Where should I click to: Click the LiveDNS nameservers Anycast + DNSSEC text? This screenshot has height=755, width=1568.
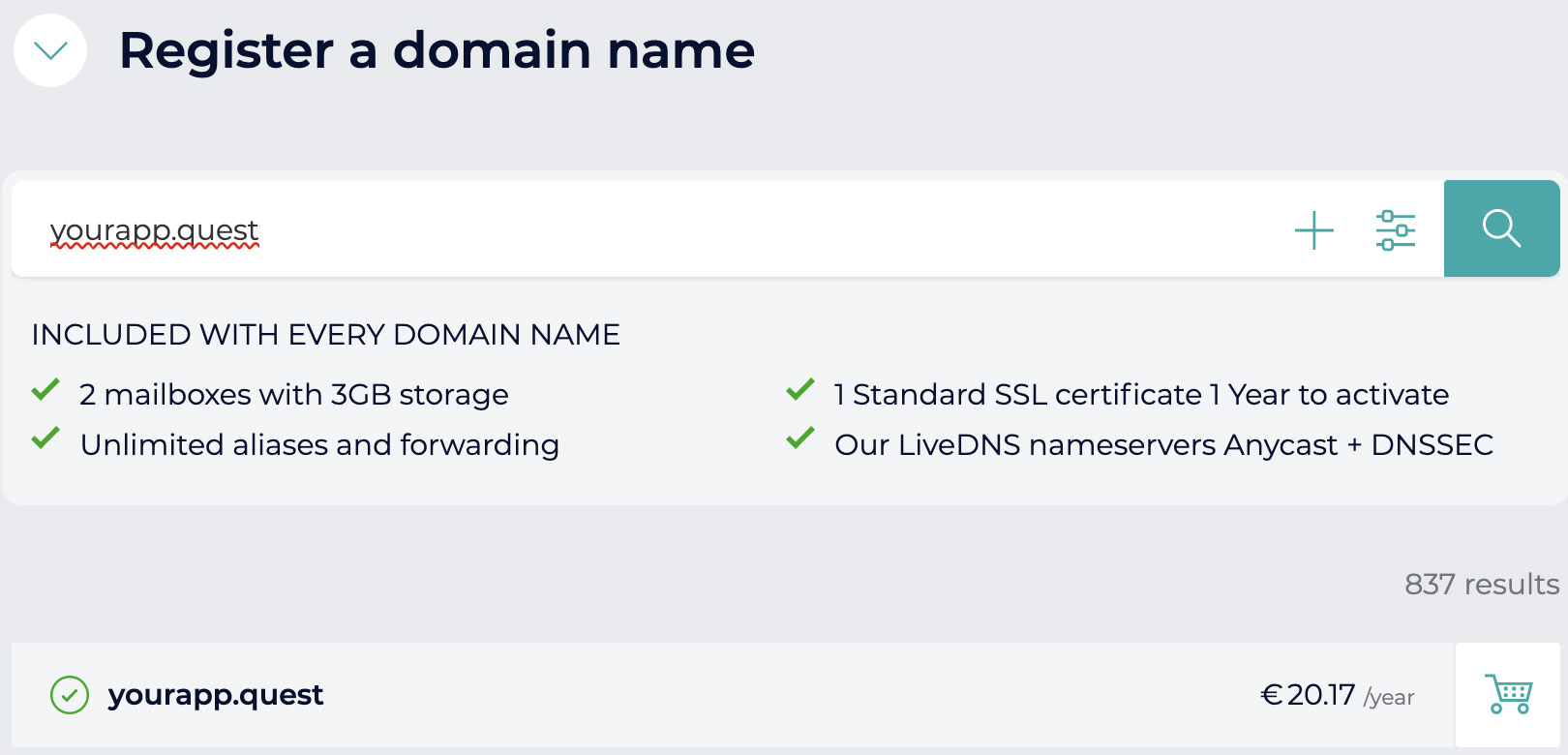click(x=1163, y=445)
